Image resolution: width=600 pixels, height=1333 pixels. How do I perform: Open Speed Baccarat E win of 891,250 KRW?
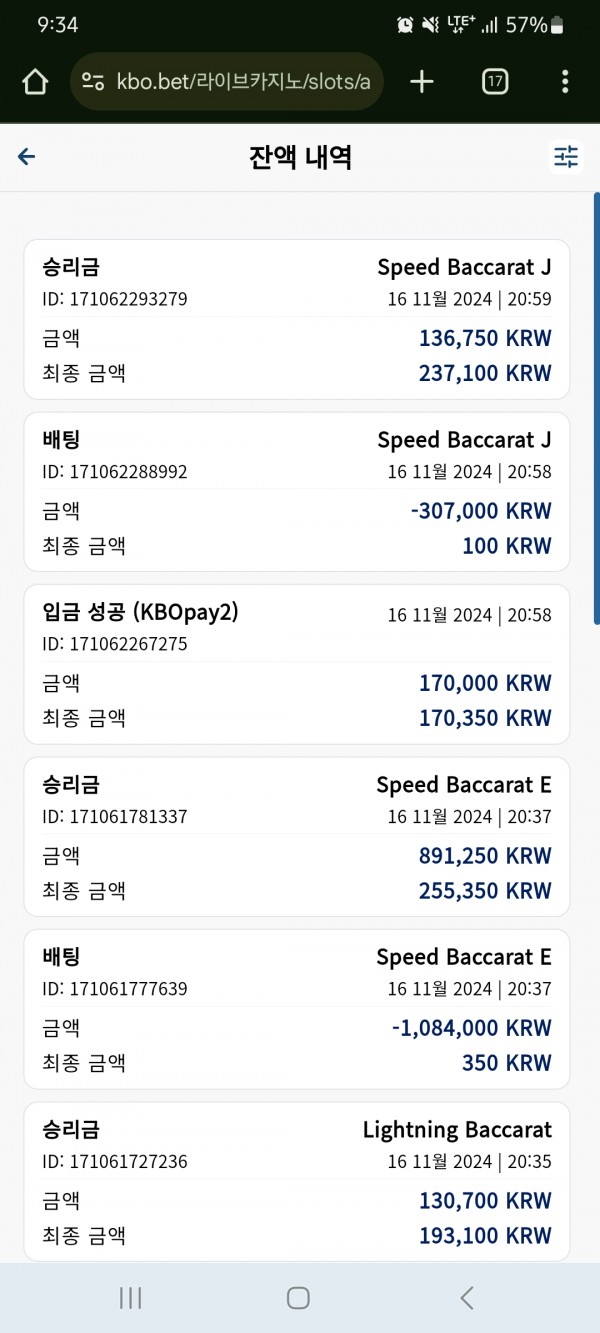pos(297,837)
